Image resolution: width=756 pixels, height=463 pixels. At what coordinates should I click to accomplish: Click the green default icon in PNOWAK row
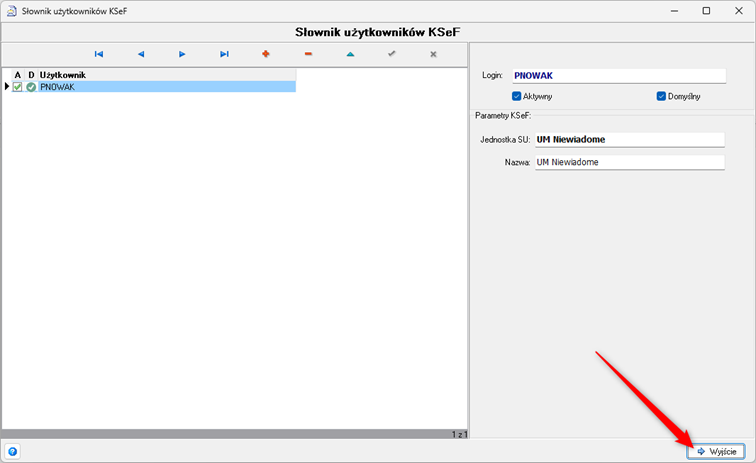click(31, 87)
